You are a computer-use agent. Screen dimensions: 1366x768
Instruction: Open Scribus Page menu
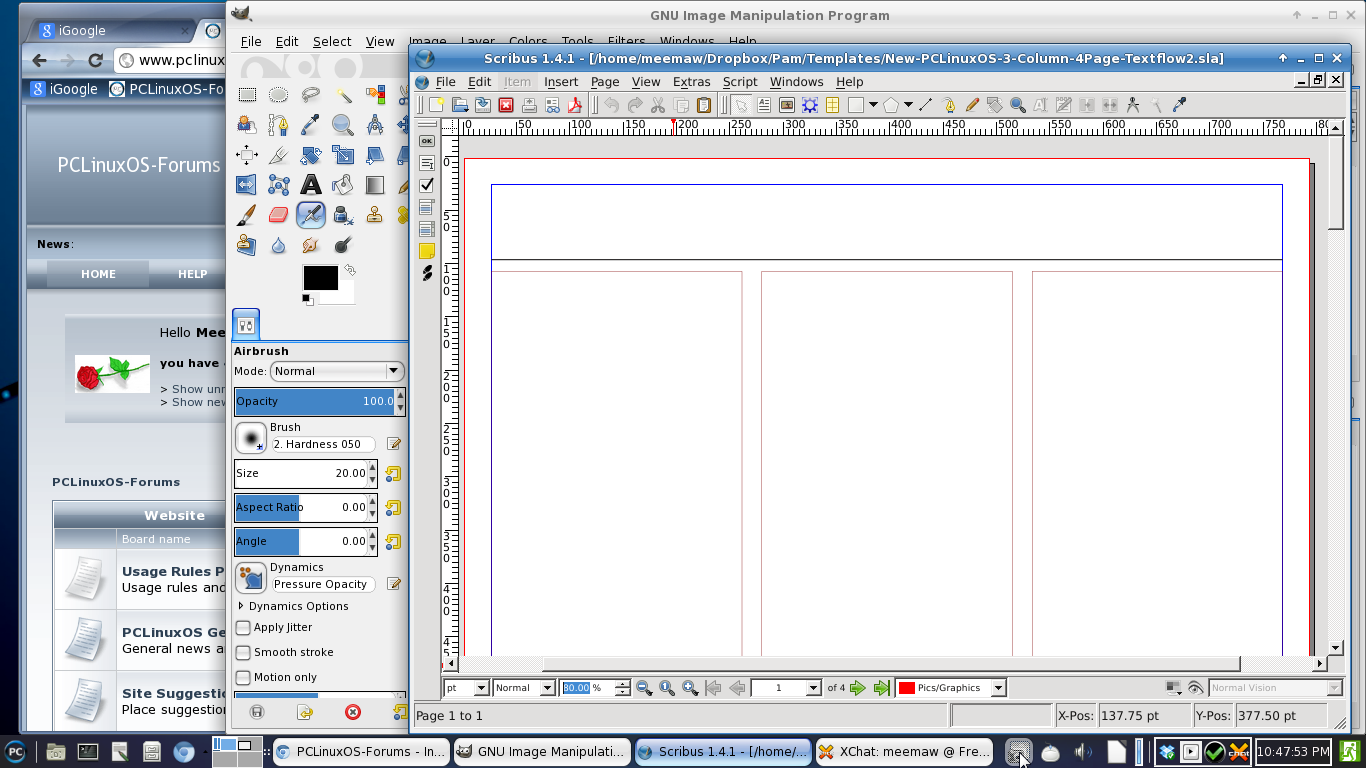tap(605, 82)
